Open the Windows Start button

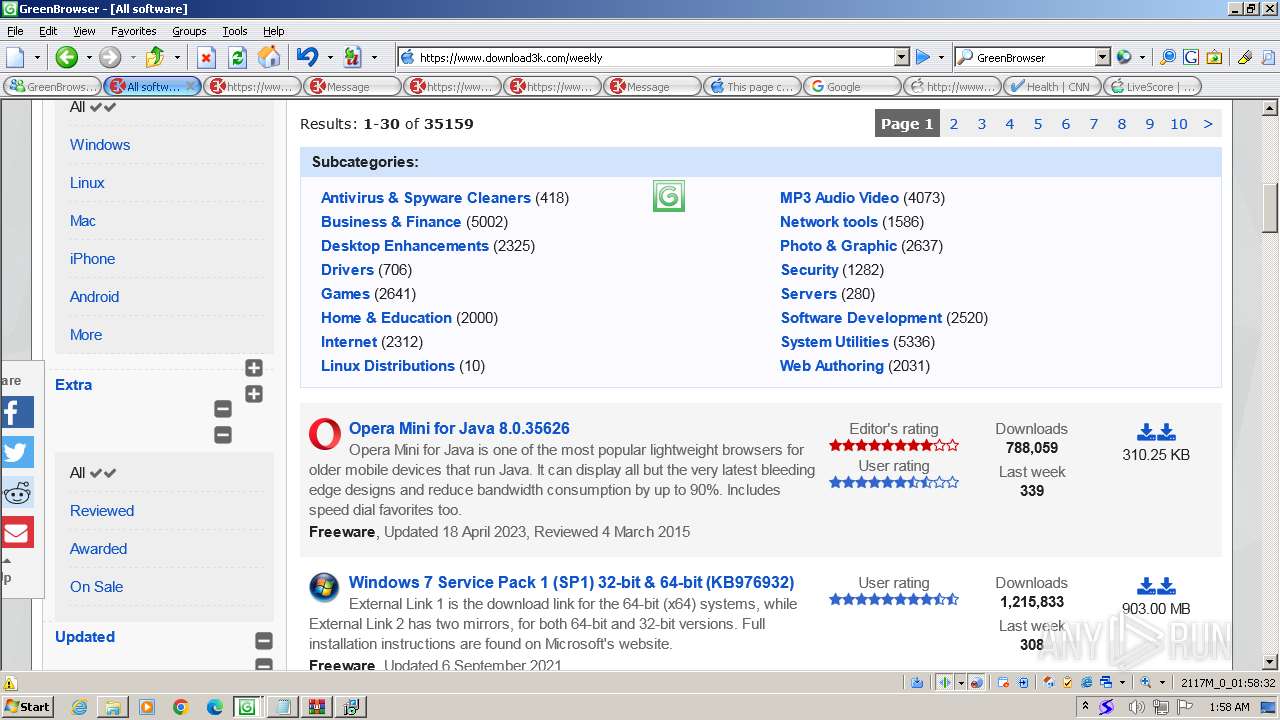pyautogui.click(x=28, y=707)
